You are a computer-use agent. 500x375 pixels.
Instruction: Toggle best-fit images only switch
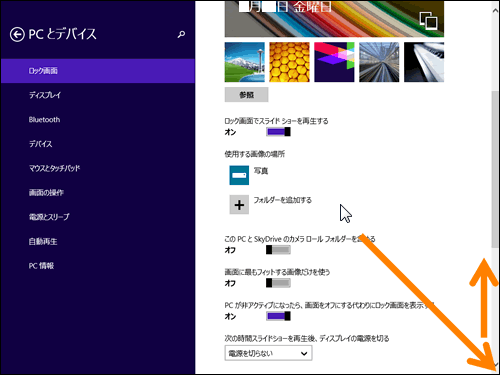point(278,283)
